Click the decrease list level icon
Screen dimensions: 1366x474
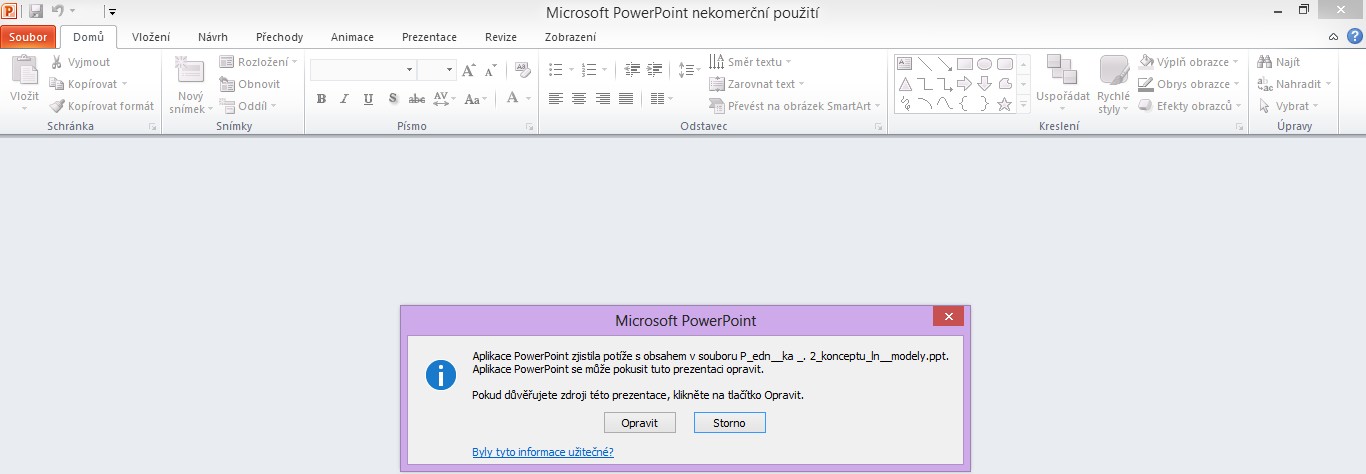point(632,69)
